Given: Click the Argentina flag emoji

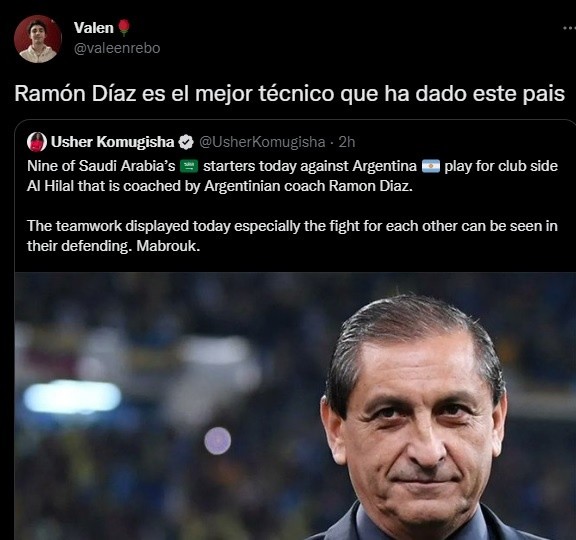Looking at the screenshot, I should coord(431,166).
